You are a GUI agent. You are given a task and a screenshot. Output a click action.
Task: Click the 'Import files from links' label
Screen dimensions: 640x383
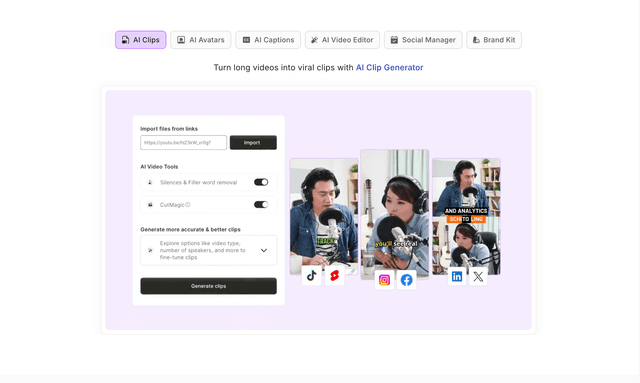pyautogui.click(x=169, y=129)
